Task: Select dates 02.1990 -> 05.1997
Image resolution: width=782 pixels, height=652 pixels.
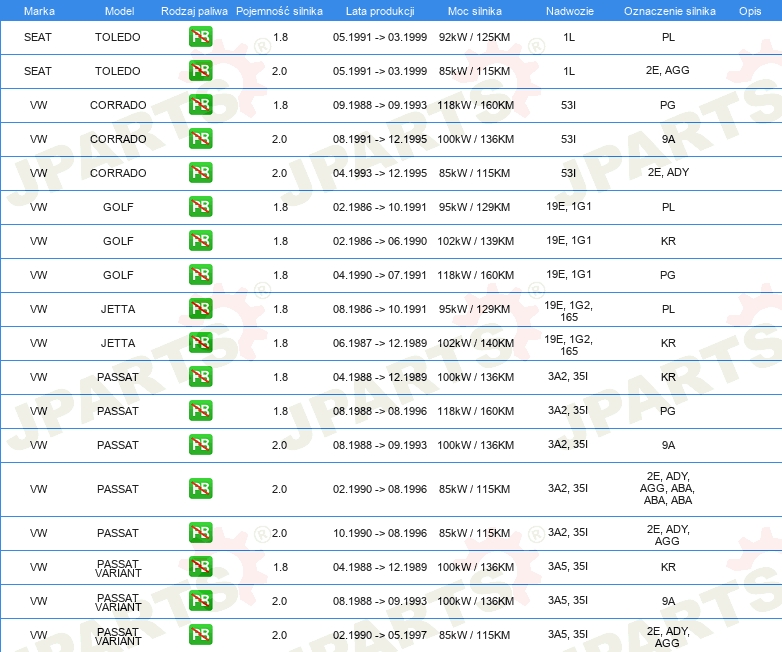Action: pyautogui.click(x=380, y=635)
